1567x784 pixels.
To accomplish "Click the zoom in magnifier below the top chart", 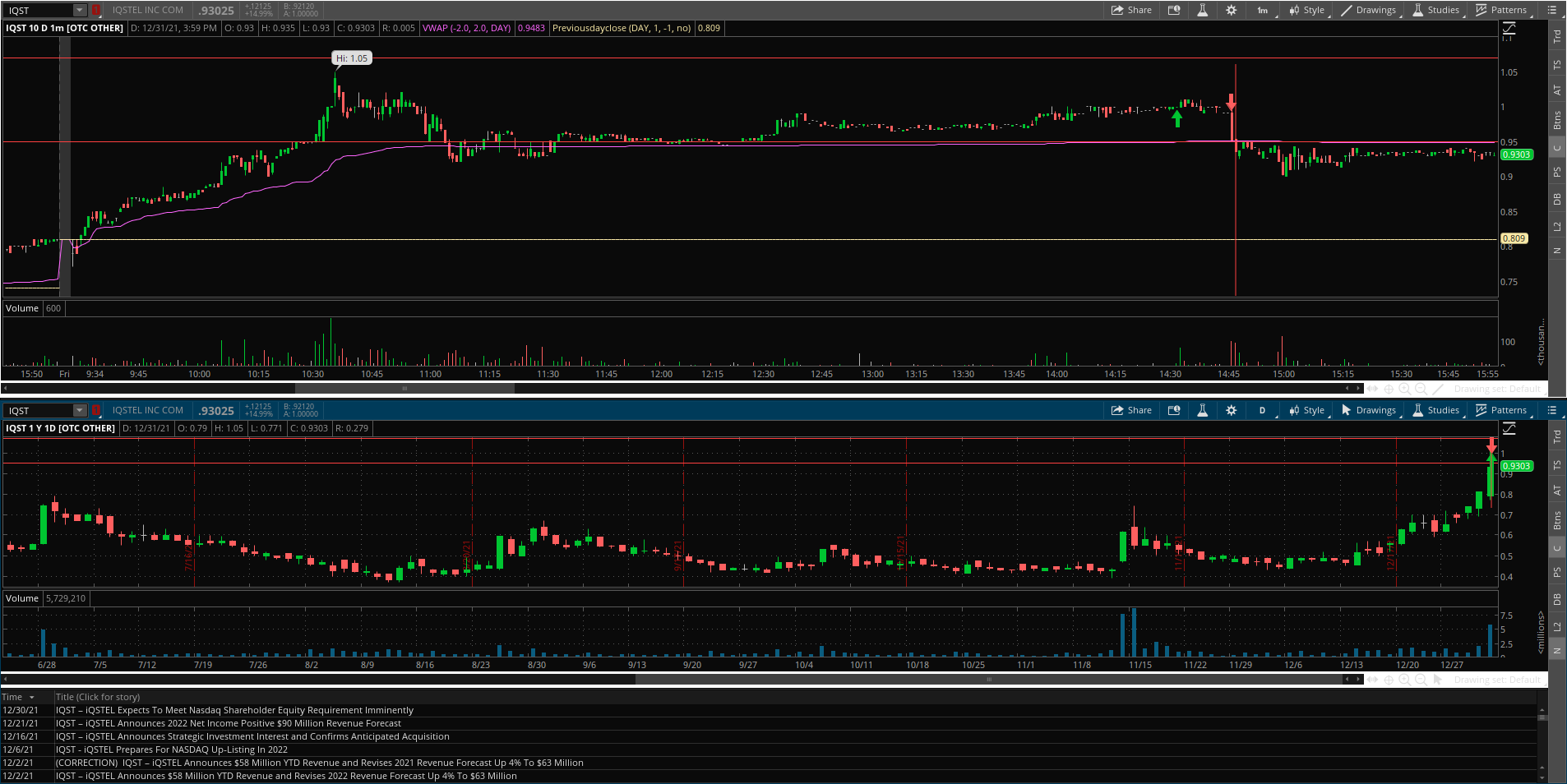I will point(1405,389).
